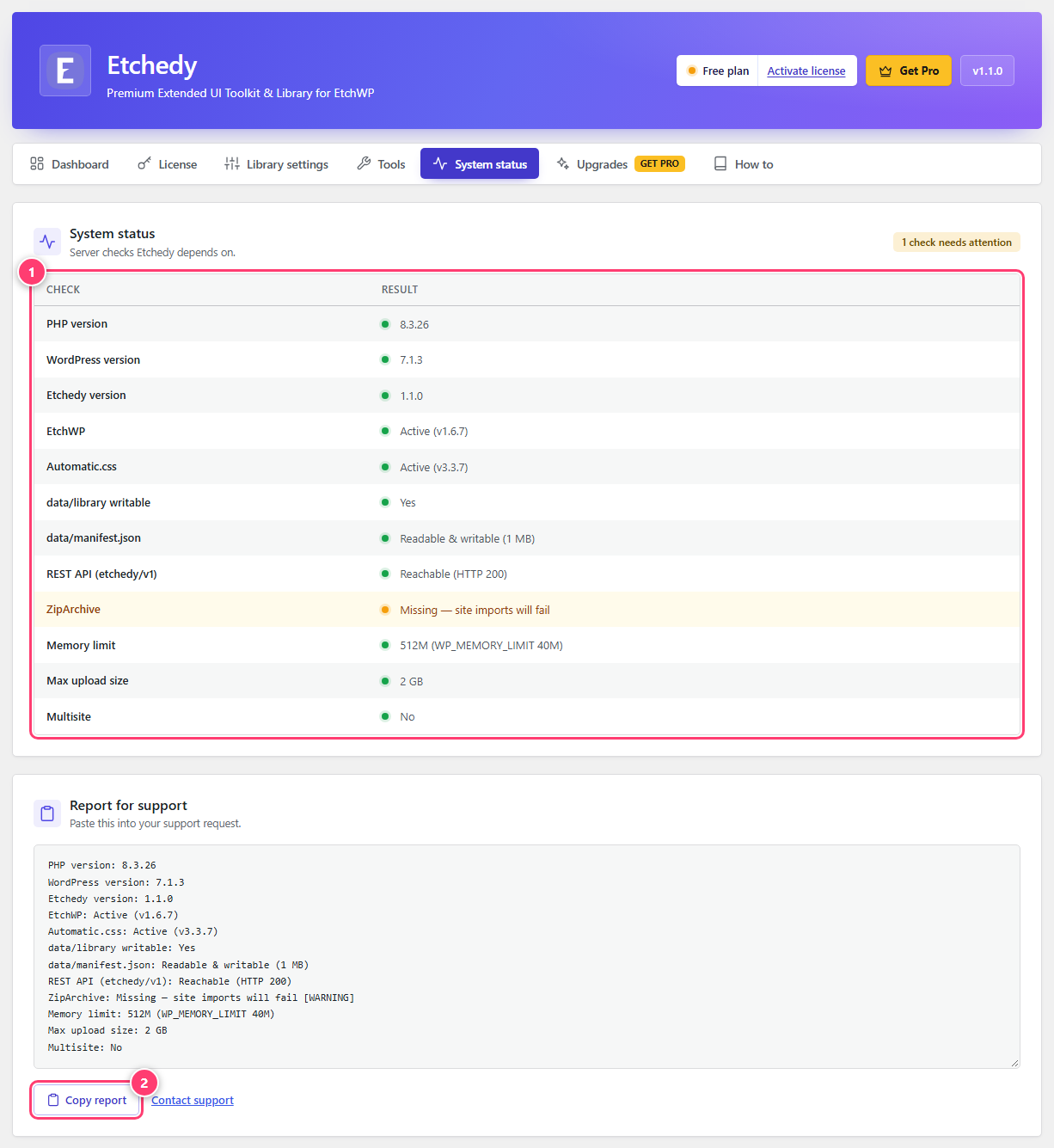The image size is (1054, 1148).
Task: Click the orange dot beside Free plan
Action: (692, 71)
